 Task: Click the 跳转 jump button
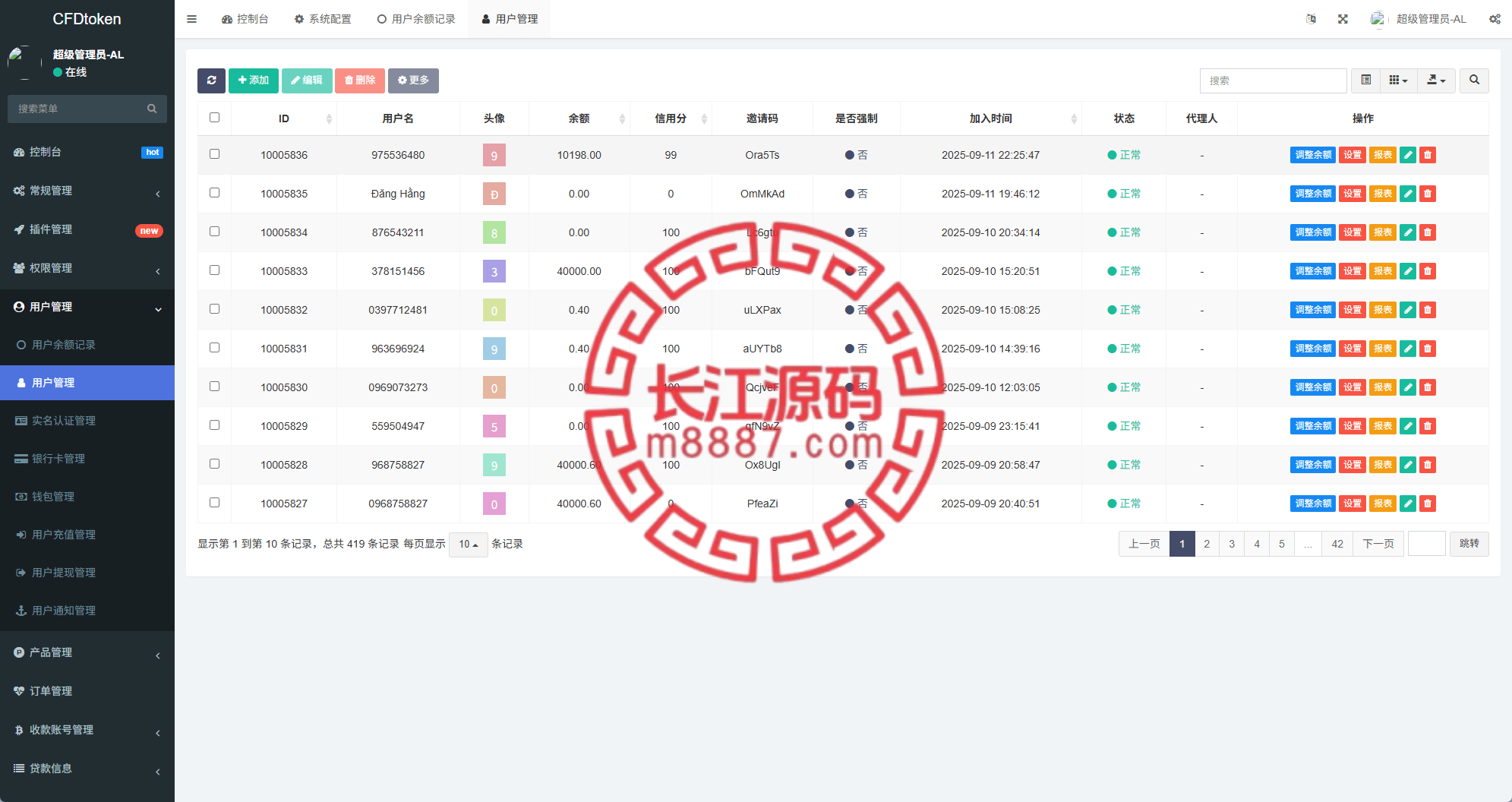pos(1469,544)
